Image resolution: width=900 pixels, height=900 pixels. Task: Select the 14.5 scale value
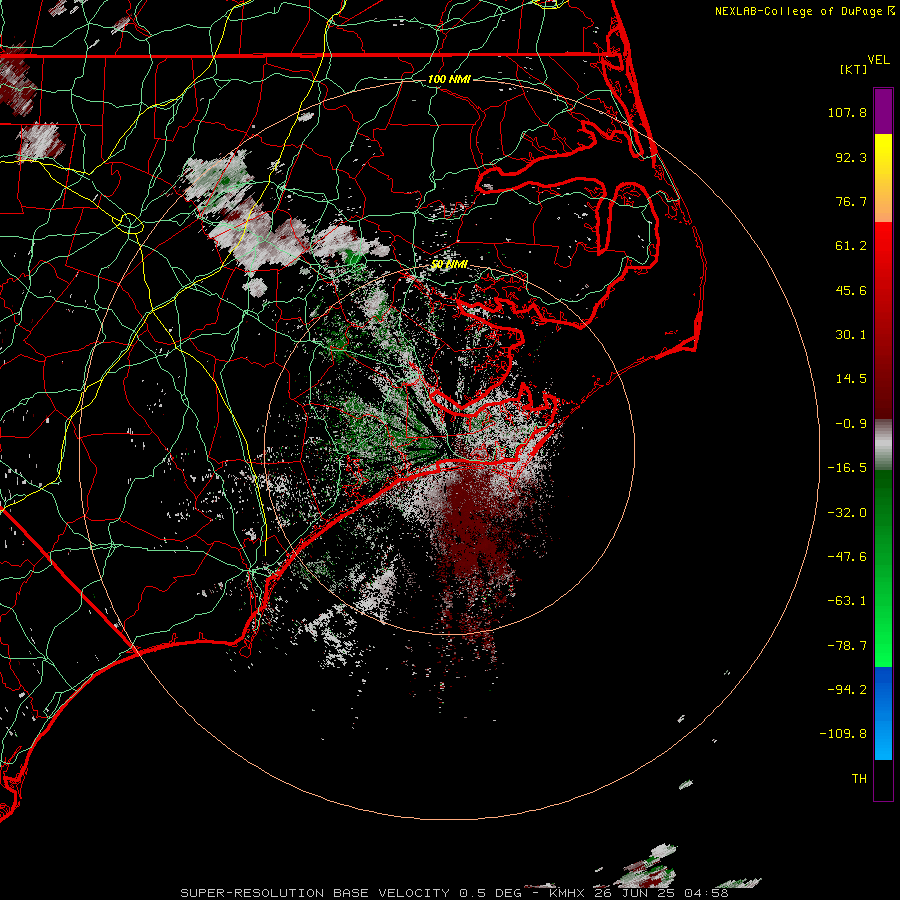tap(851, 379)
